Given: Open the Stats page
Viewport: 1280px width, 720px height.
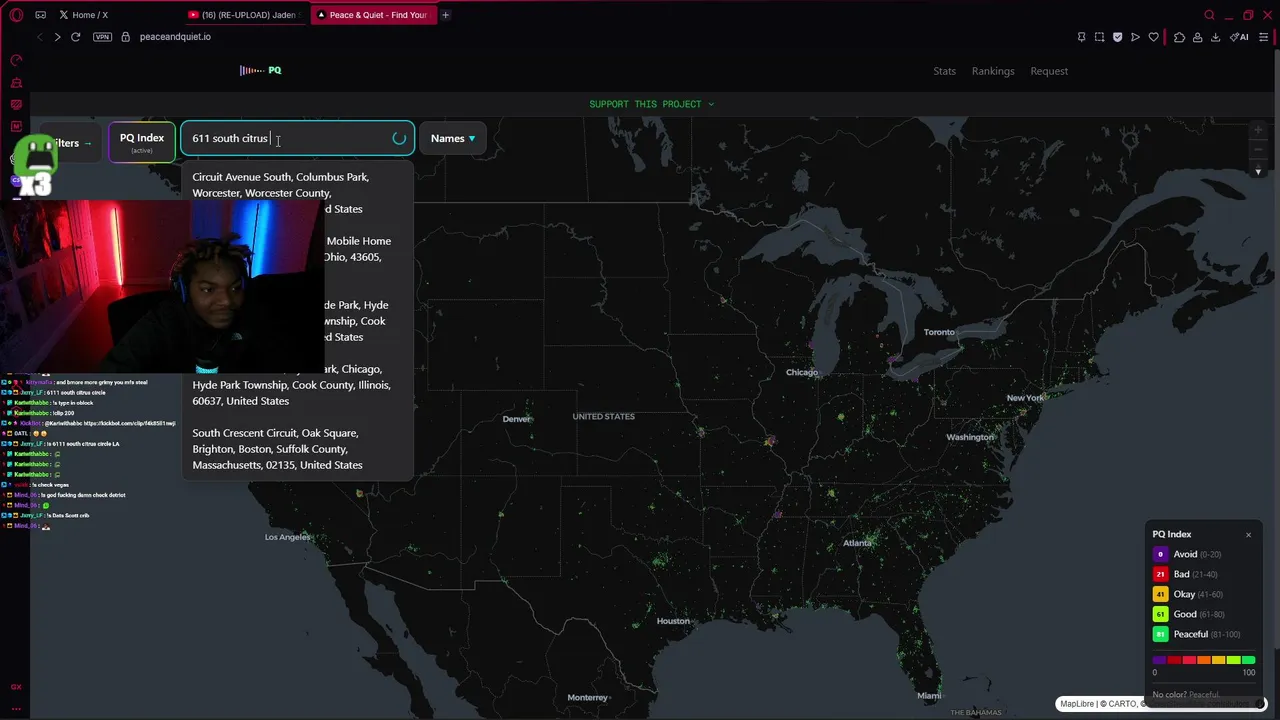Looking at the screenshot, I should coord(945,71).
